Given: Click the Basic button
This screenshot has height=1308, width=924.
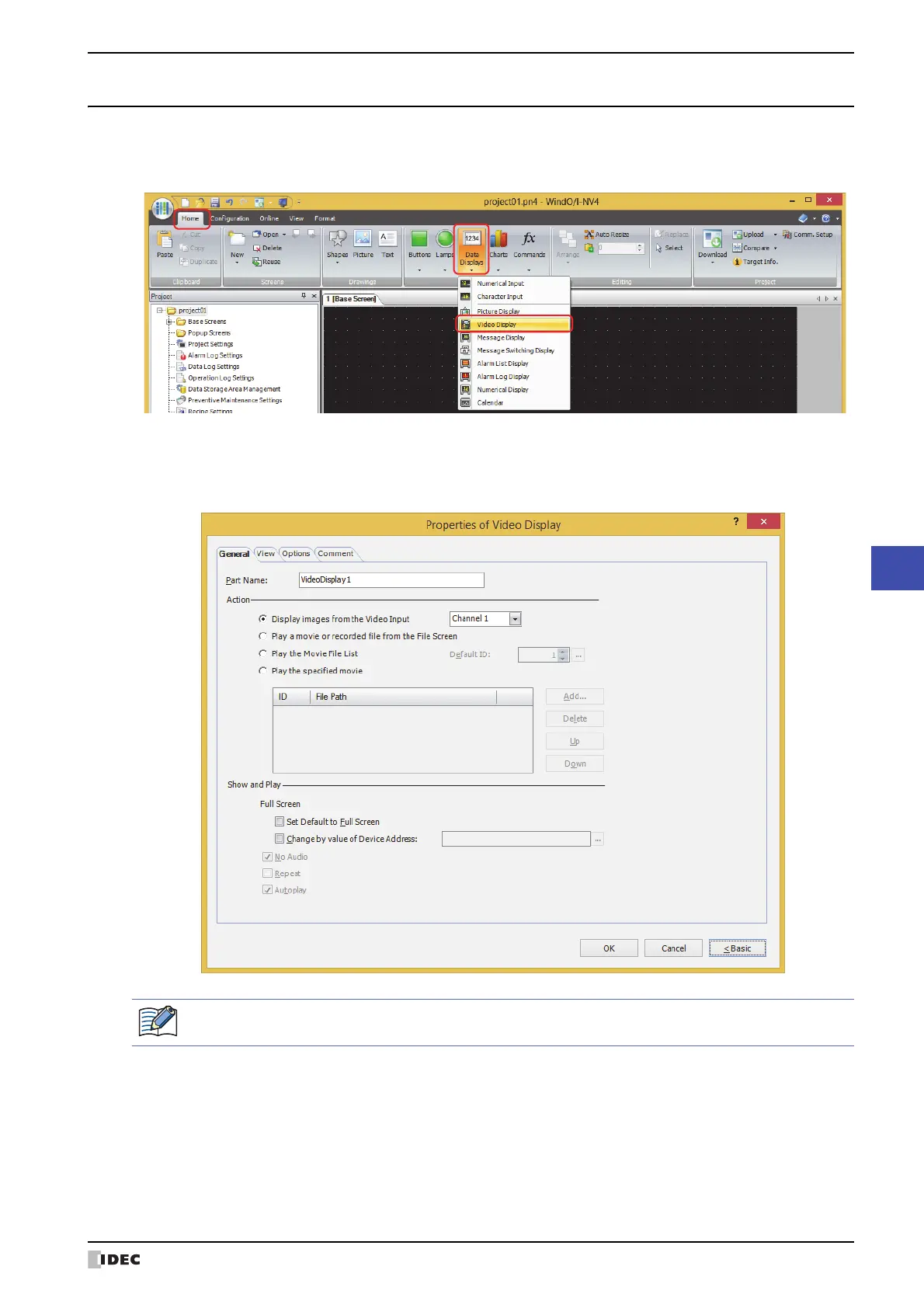Looking at the screenshot, I should (738, 948).
